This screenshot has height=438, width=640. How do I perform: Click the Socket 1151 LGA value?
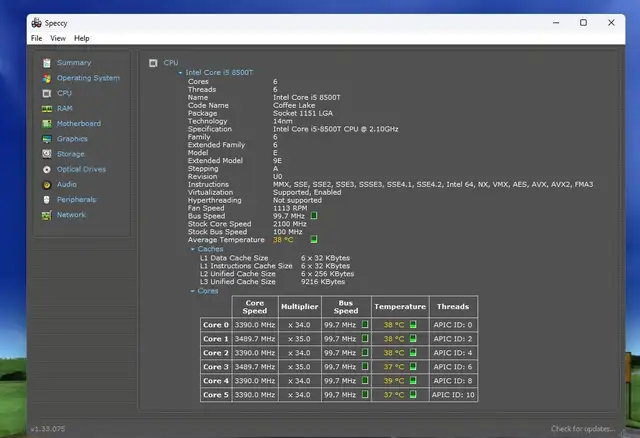303,113
